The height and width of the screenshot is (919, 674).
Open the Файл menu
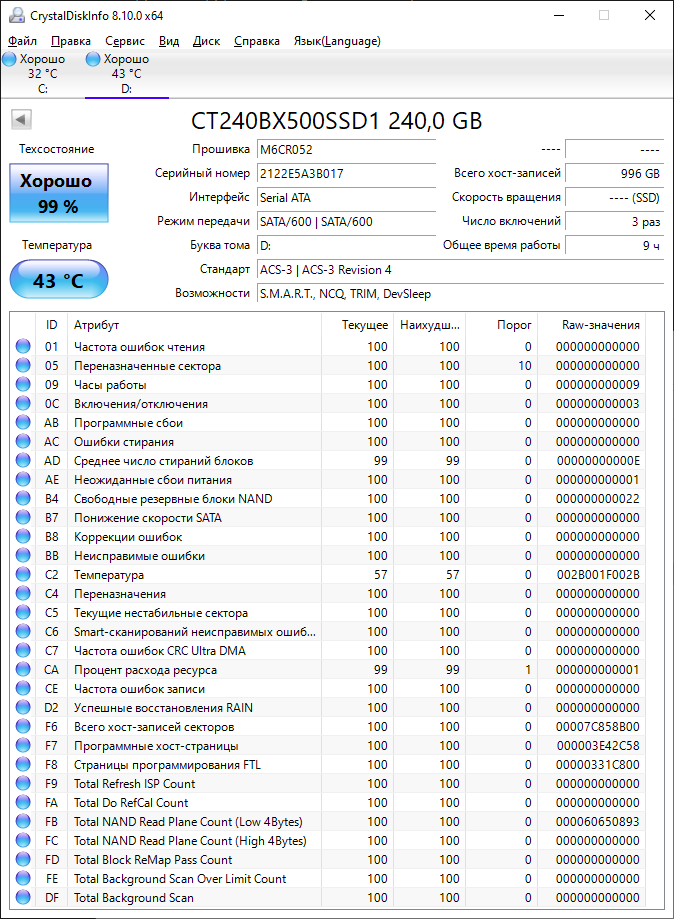click(22, 41)
